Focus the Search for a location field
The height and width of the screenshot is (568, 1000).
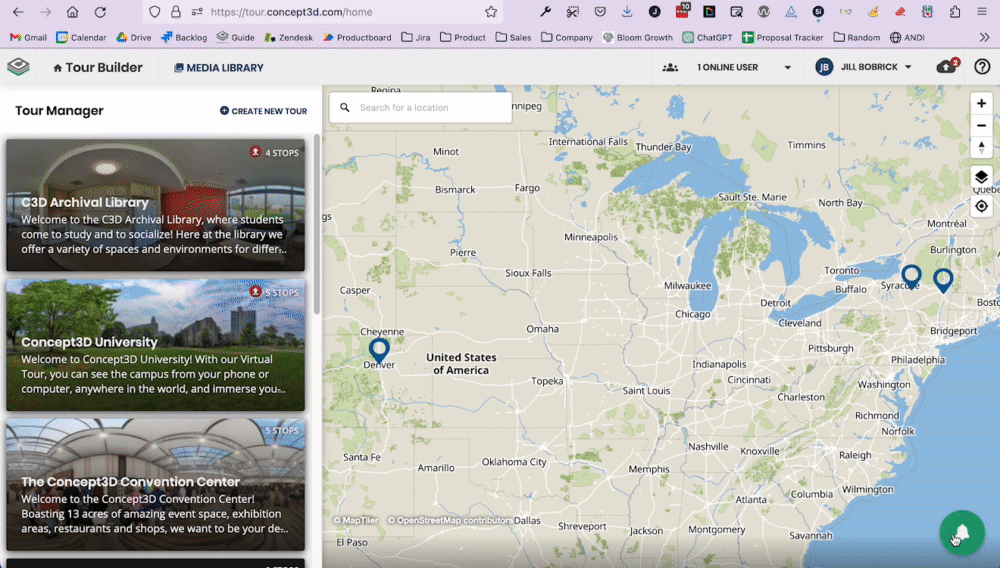(x=421, y=108)
